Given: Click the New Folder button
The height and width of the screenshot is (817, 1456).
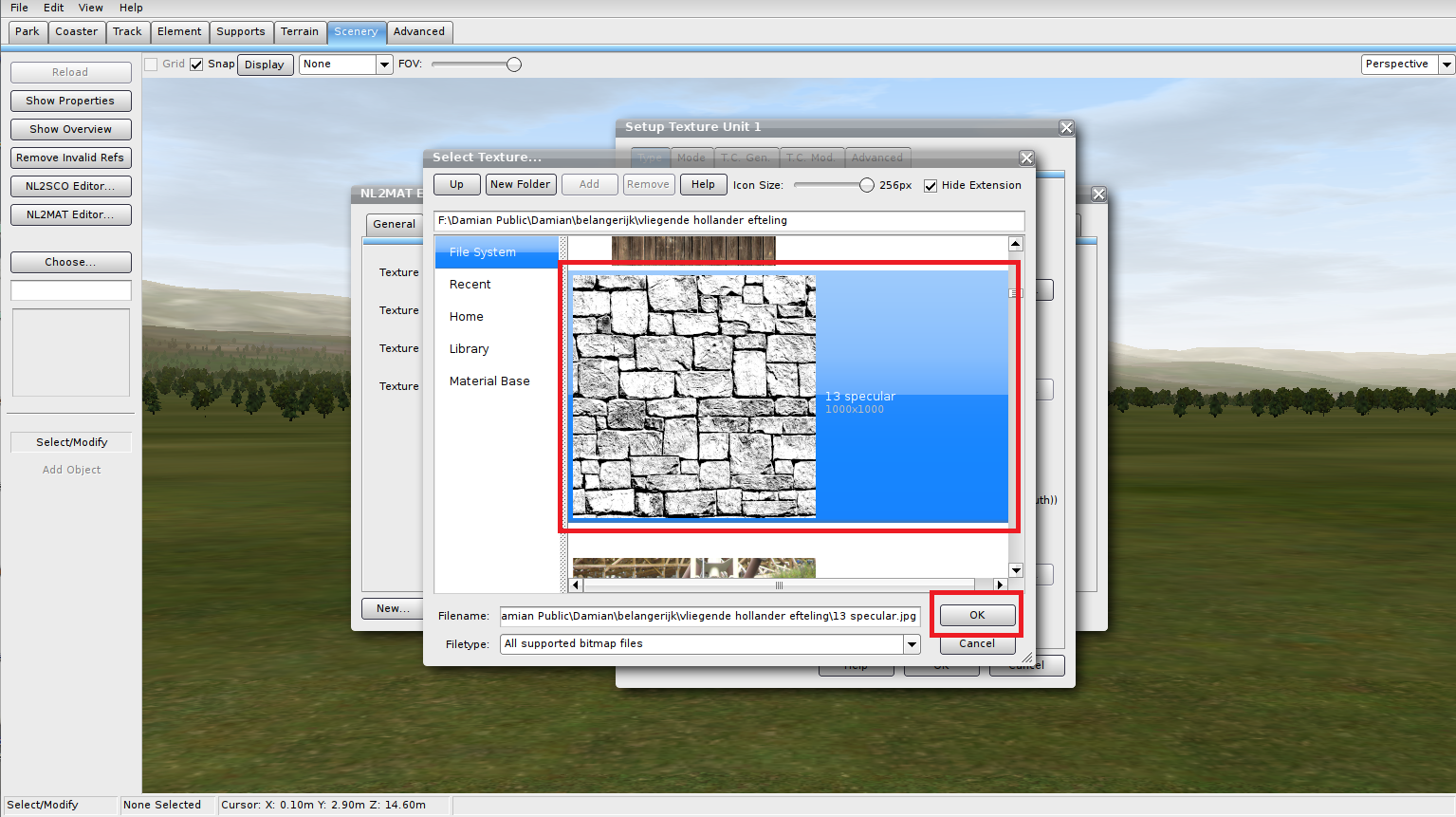Looking at the screenshot, I should [x=520, y=184].
